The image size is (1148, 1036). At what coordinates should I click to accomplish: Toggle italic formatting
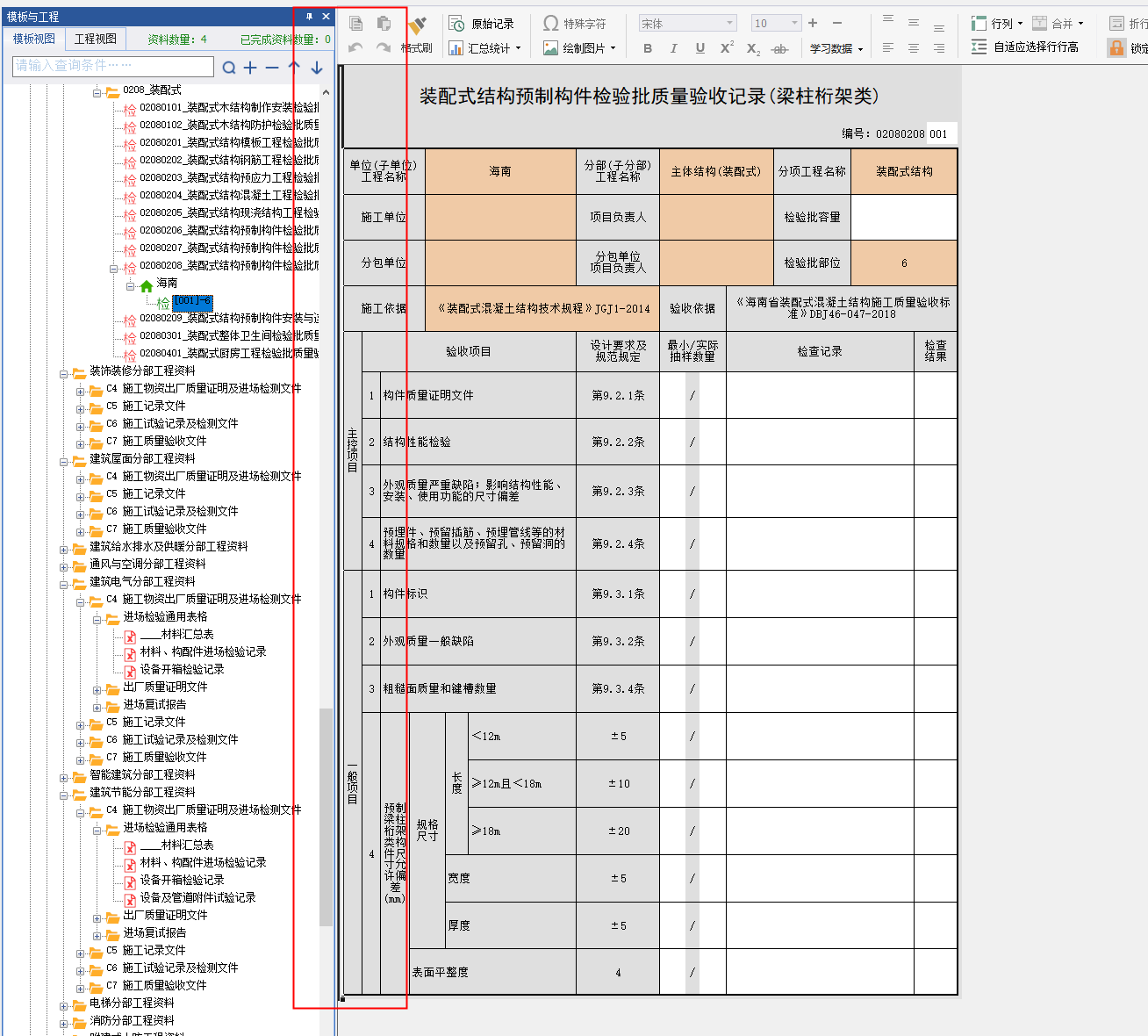[x=673, y=48]
